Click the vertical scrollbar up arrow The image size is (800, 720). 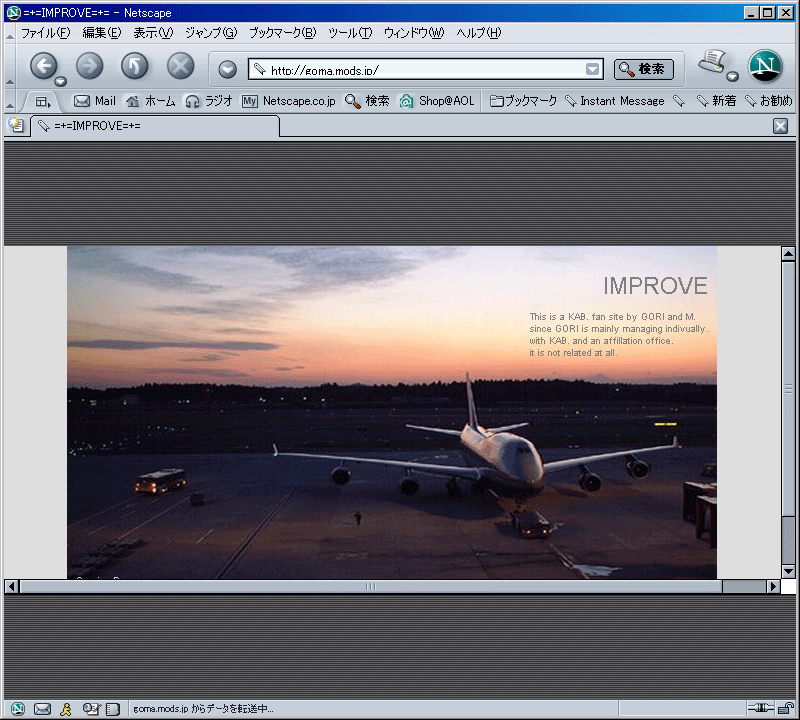pos(788,254)
